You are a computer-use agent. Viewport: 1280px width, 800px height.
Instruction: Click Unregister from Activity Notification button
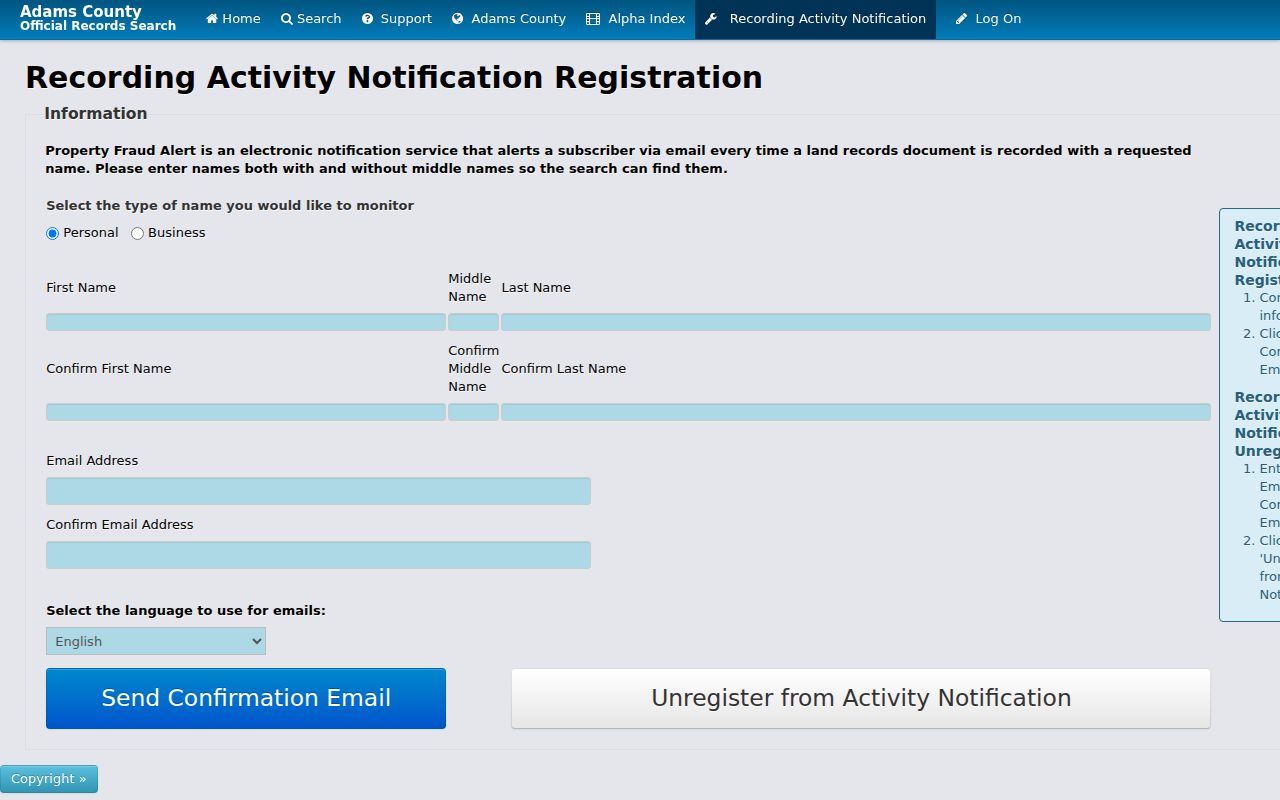click(x=861, y=698)
